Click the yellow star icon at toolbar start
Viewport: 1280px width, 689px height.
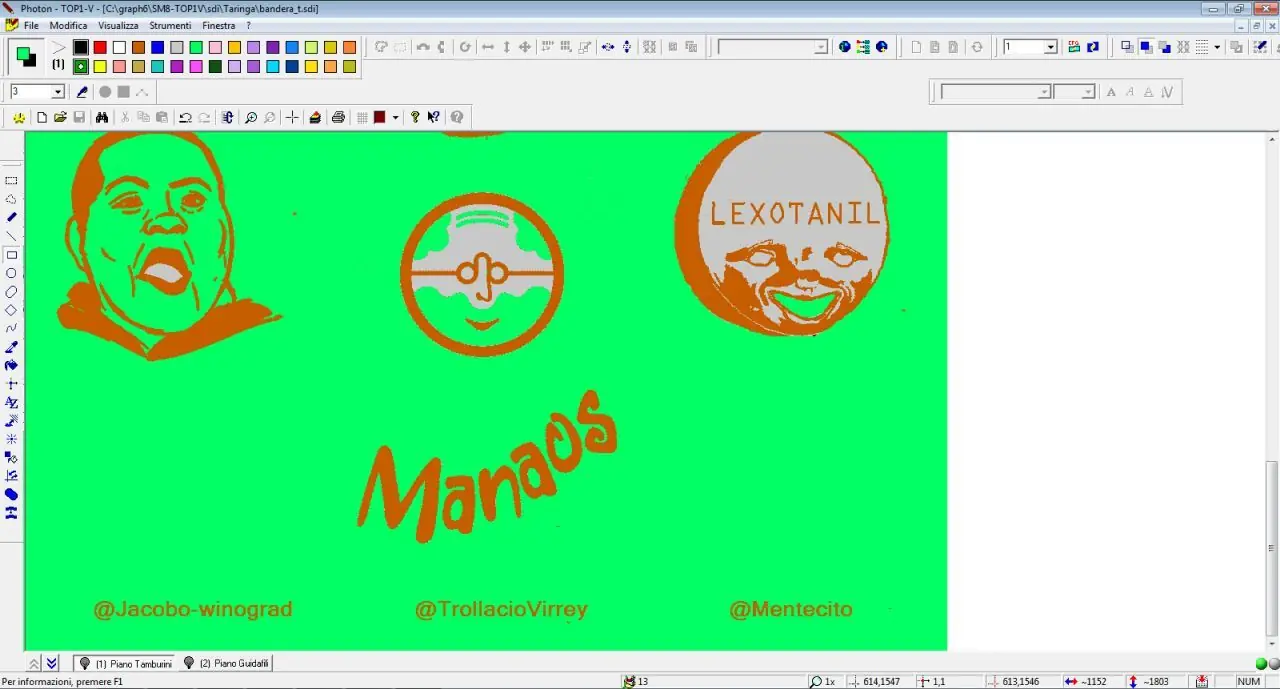(x=19, y=117)
